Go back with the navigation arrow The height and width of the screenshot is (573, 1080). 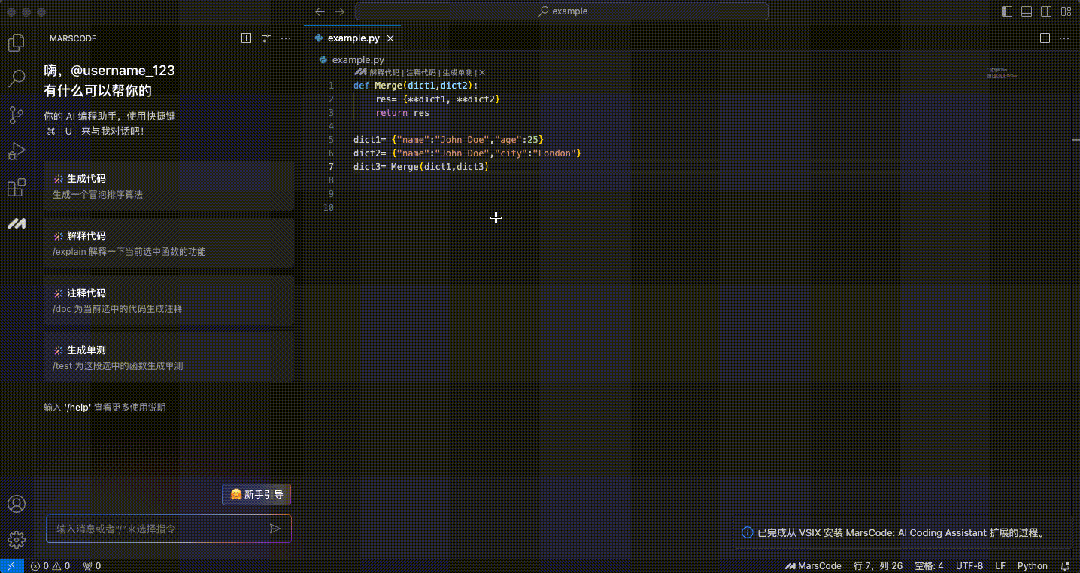pos(320,11)
